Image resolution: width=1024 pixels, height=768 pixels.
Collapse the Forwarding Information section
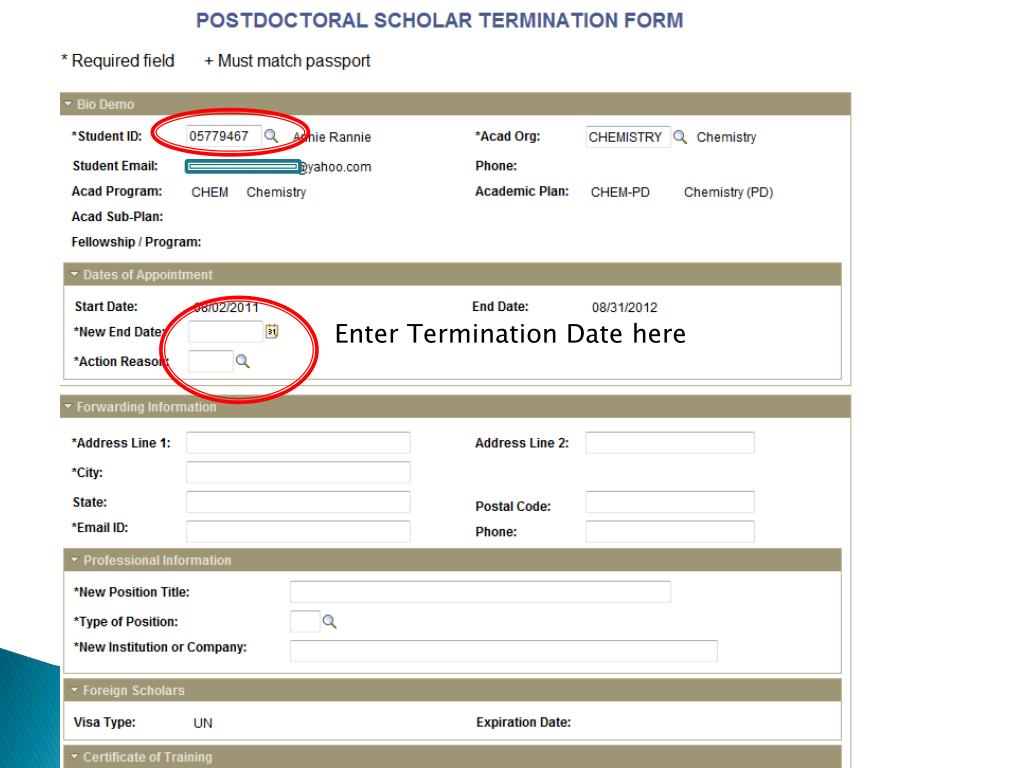tap(68, 407)
